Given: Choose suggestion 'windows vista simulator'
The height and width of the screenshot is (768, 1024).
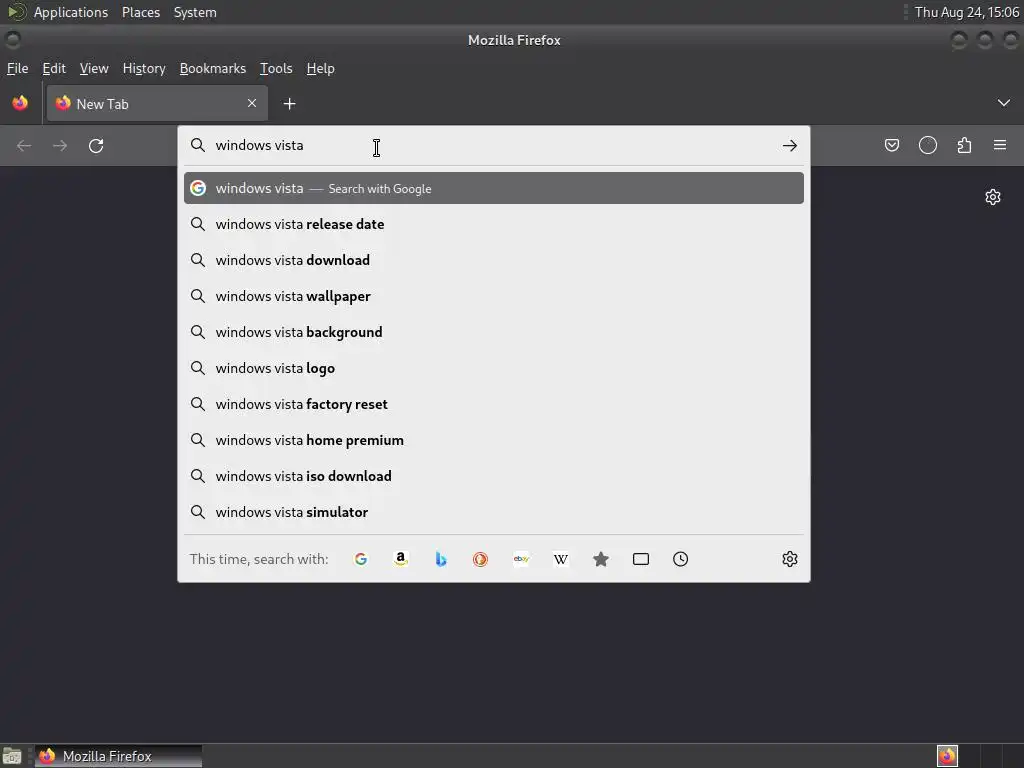Looking at the screenshot, I should [x=494, y=512].
